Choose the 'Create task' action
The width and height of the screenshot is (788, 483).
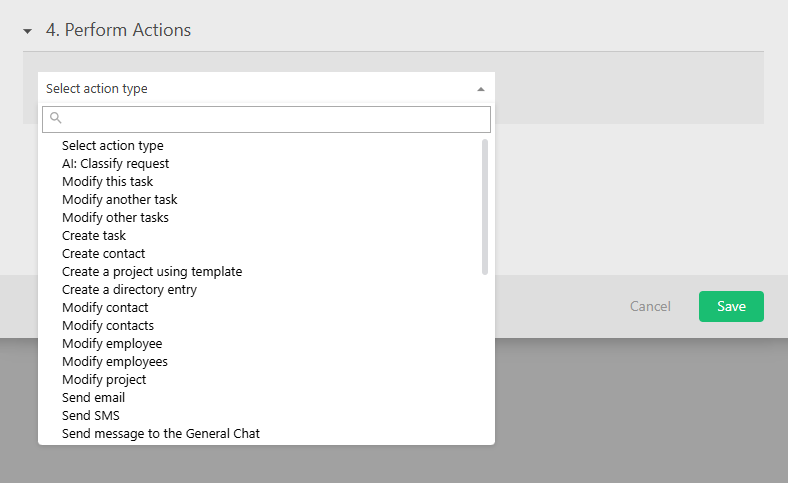point(94,236)
